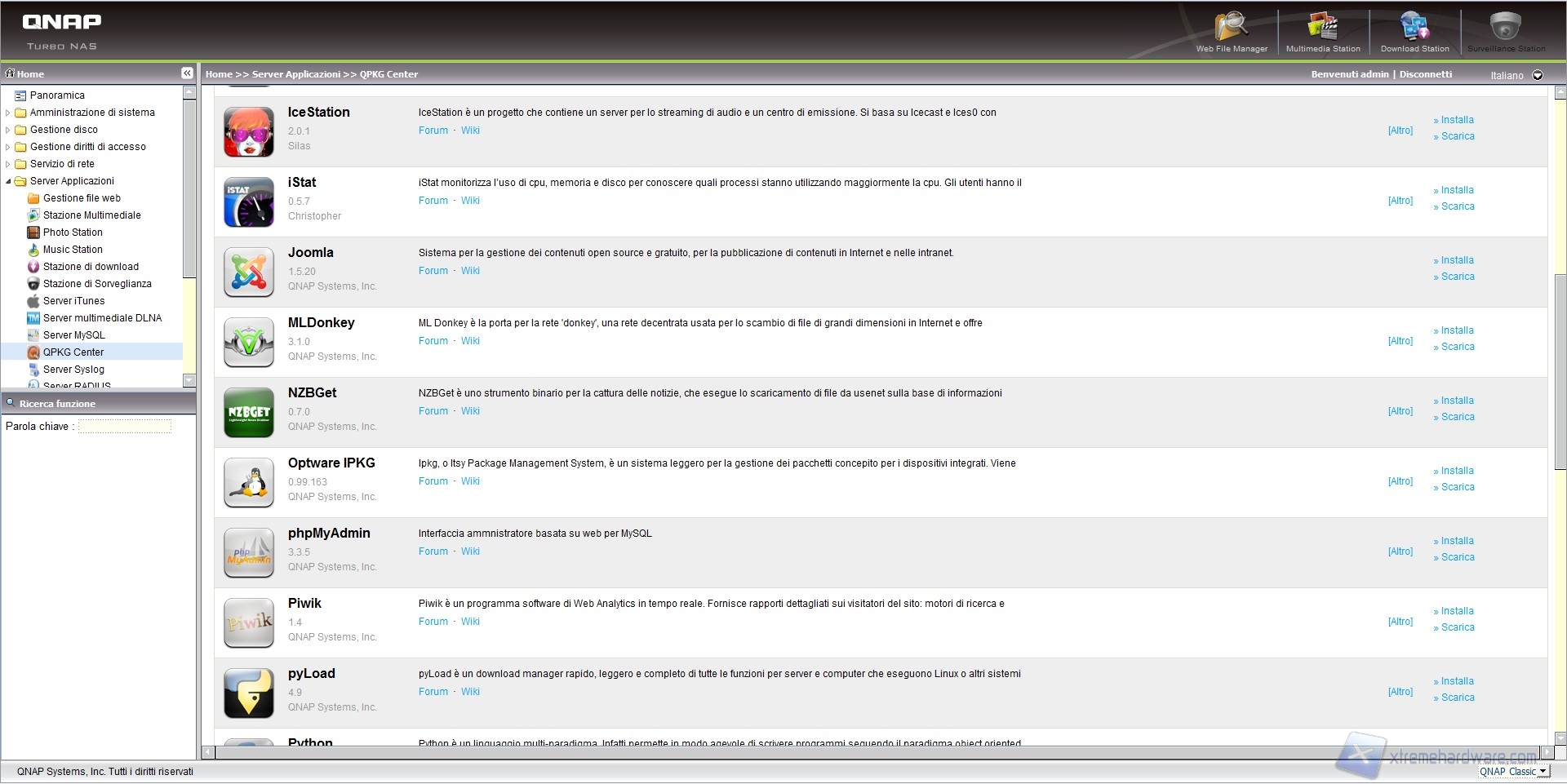Image resolution: width=1567 pixels, height=784 pixels.
Task: Click Installa link for phpMyAdmin
Action: (1457, 541)
